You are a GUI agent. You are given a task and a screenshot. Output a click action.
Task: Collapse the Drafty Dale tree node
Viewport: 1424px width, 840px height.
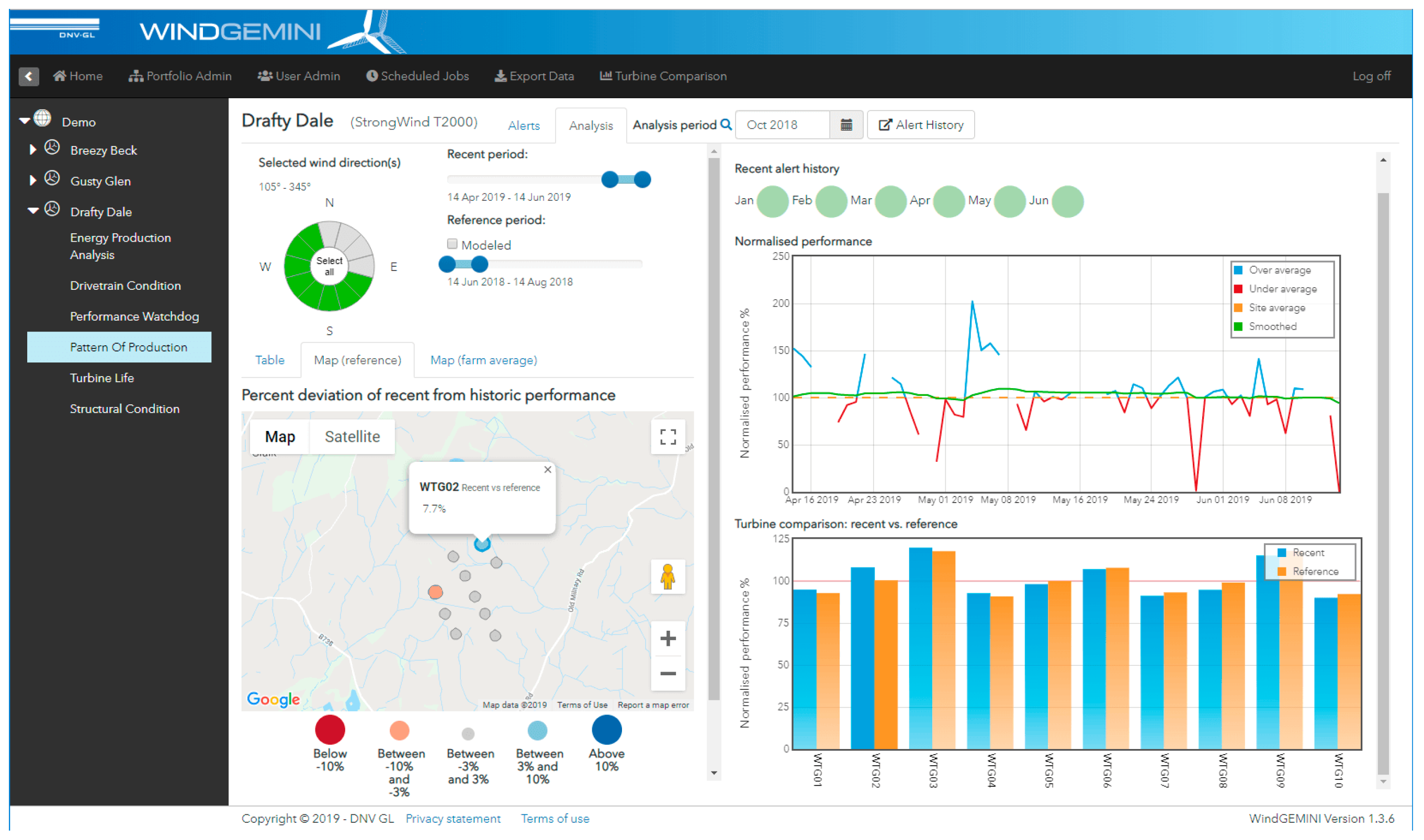point(33,211)
